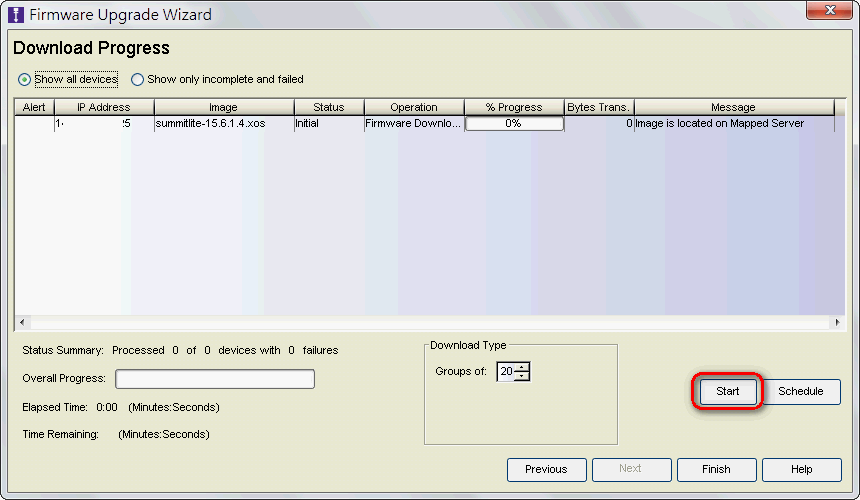Viewport: 860px width, 500px height.
Task: Select the Show all devices option
Action: coord(25,79)
